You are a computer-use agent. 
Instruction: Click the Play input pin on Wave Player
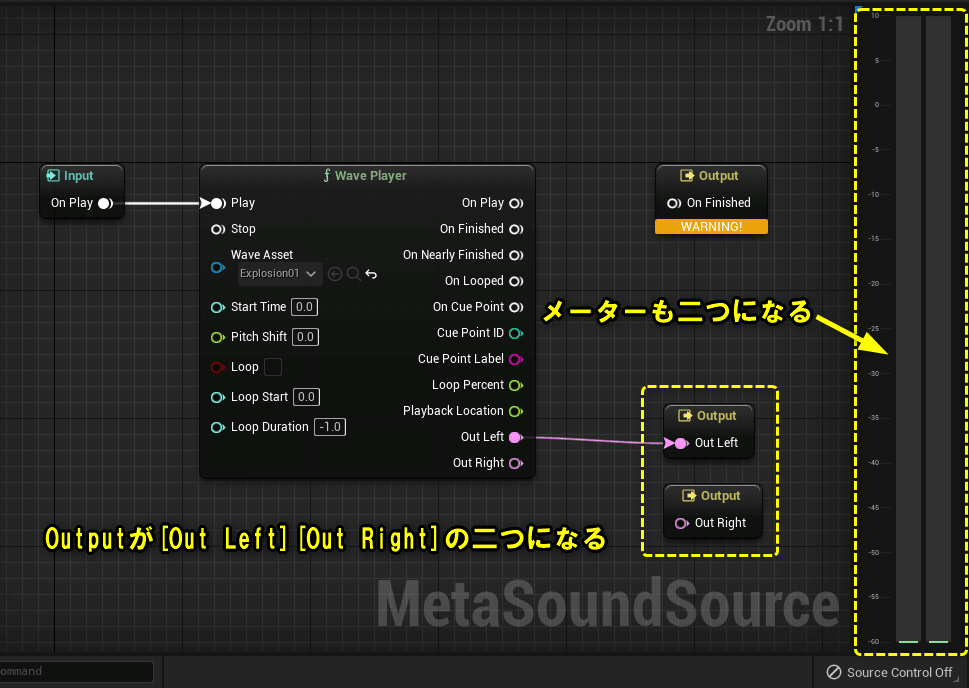tap(217, 202)
